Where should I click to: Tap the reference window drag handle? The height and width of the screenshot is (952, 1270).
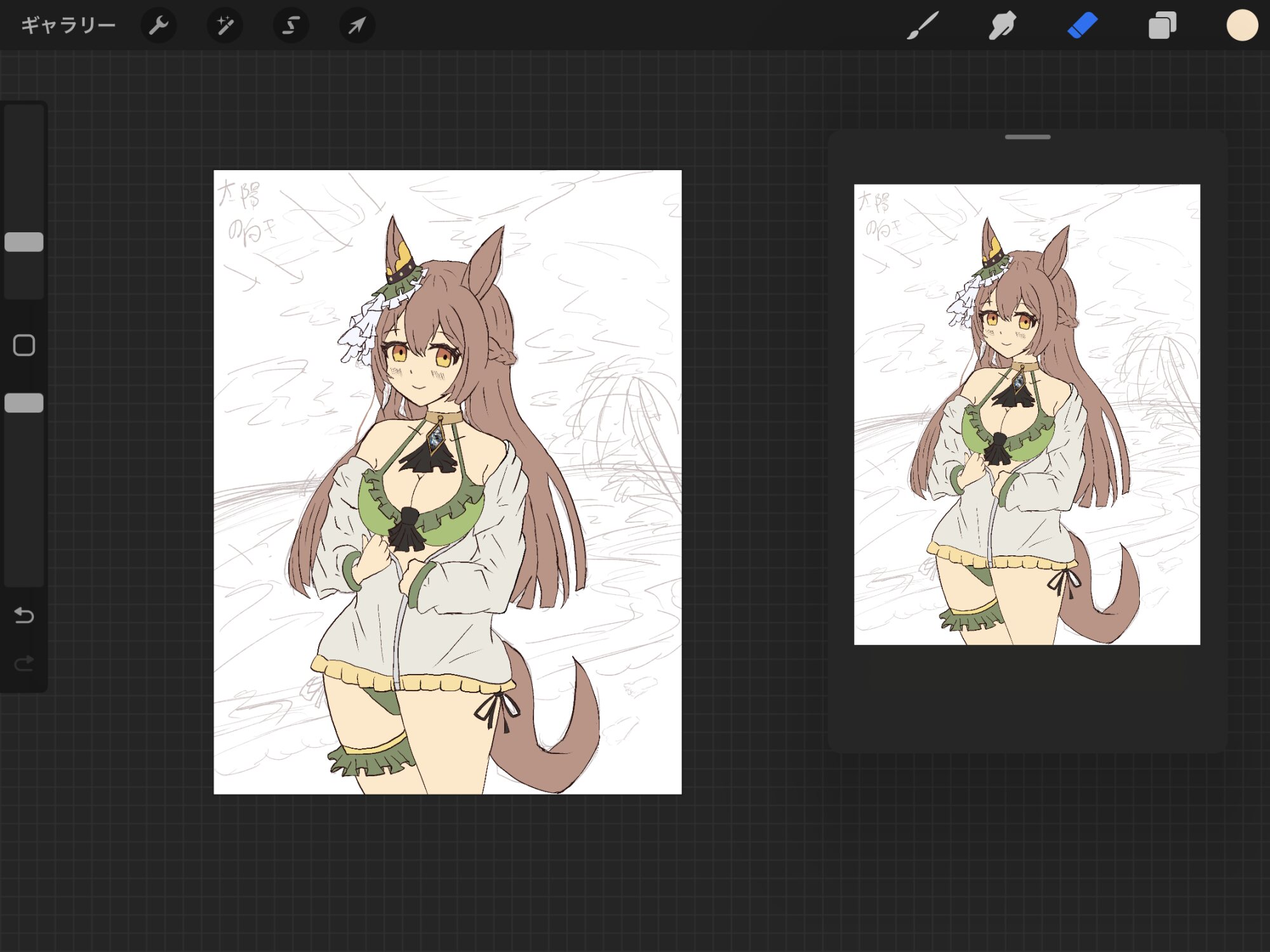point(1027,137)
